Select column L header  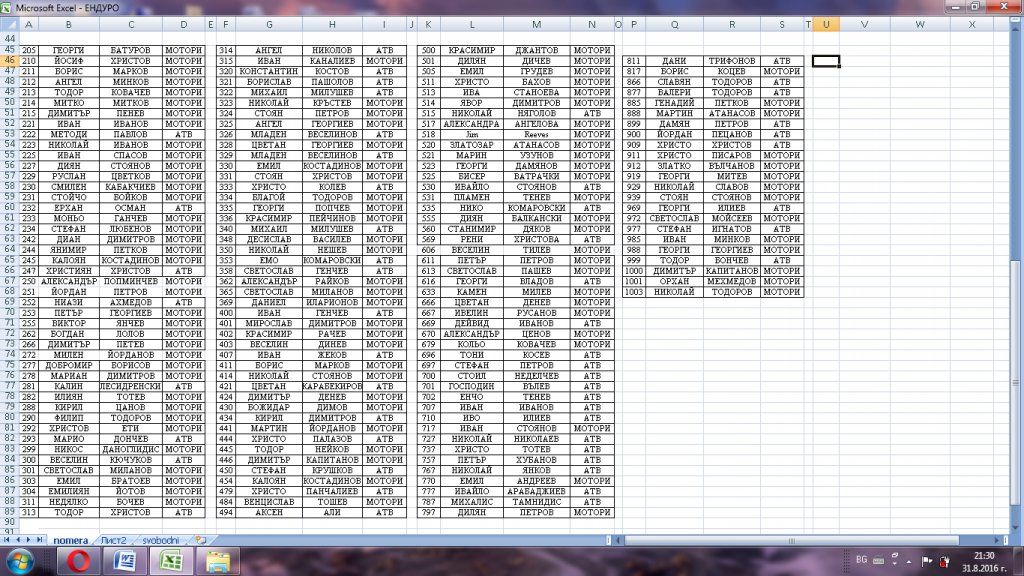[472, 24]
